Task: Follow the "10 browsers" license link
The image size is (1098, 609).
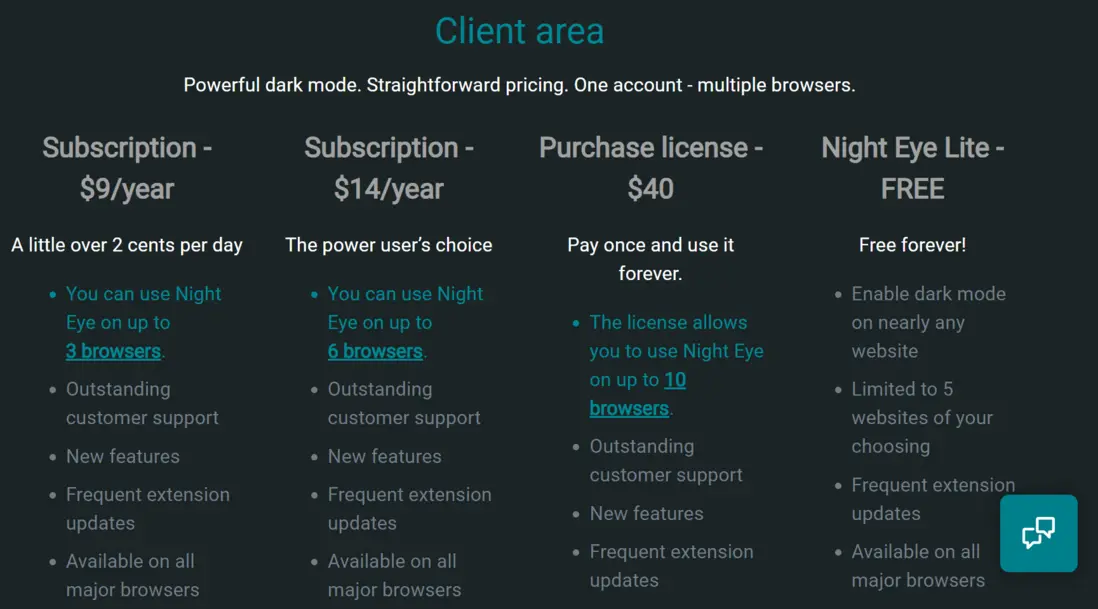Action: pyautogui.click(x=638, y=394)
